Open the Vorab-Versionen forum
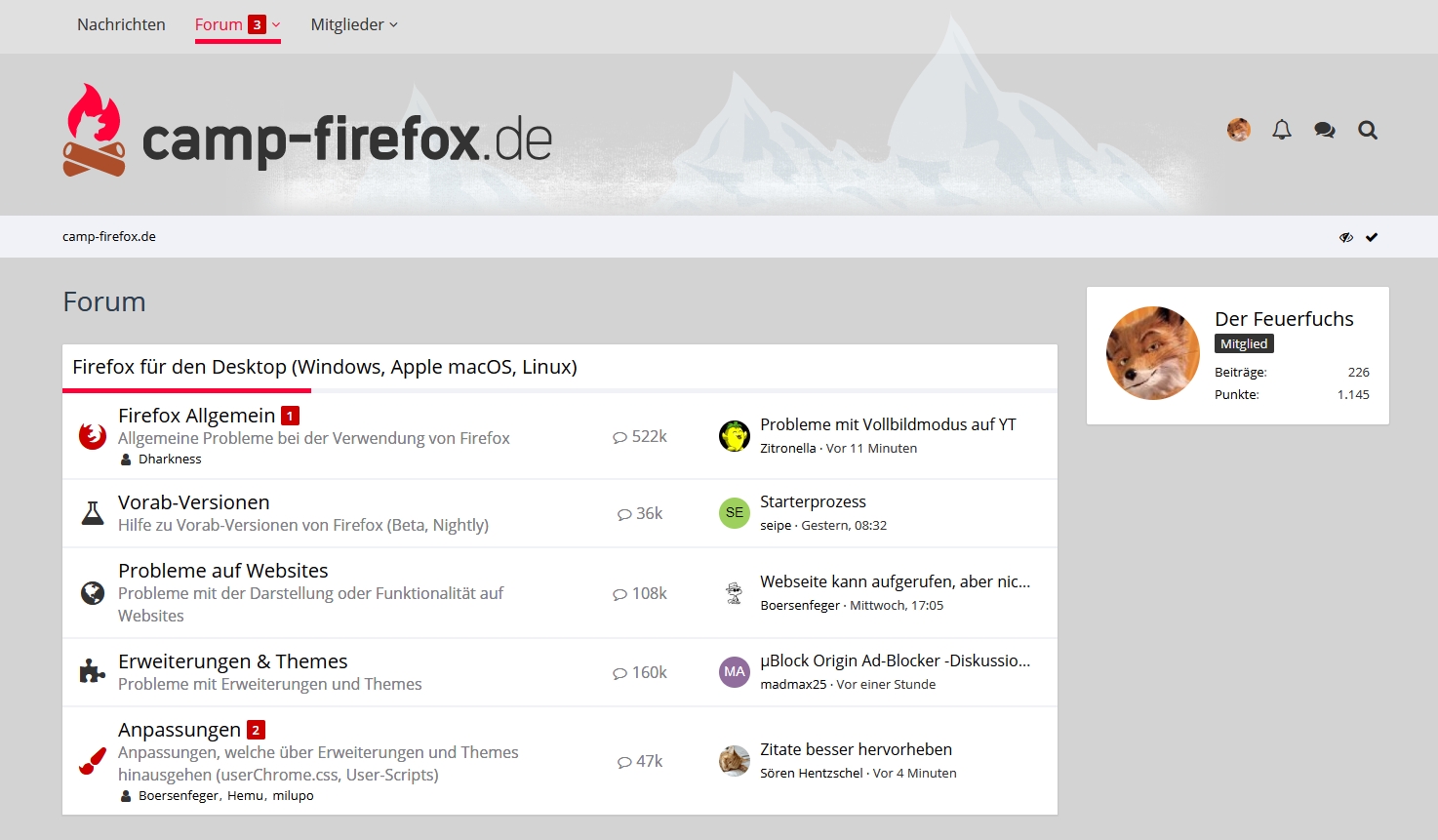The height and width of the screenshot is (840, 1438). pyautogui.click(x=194, y=502)
